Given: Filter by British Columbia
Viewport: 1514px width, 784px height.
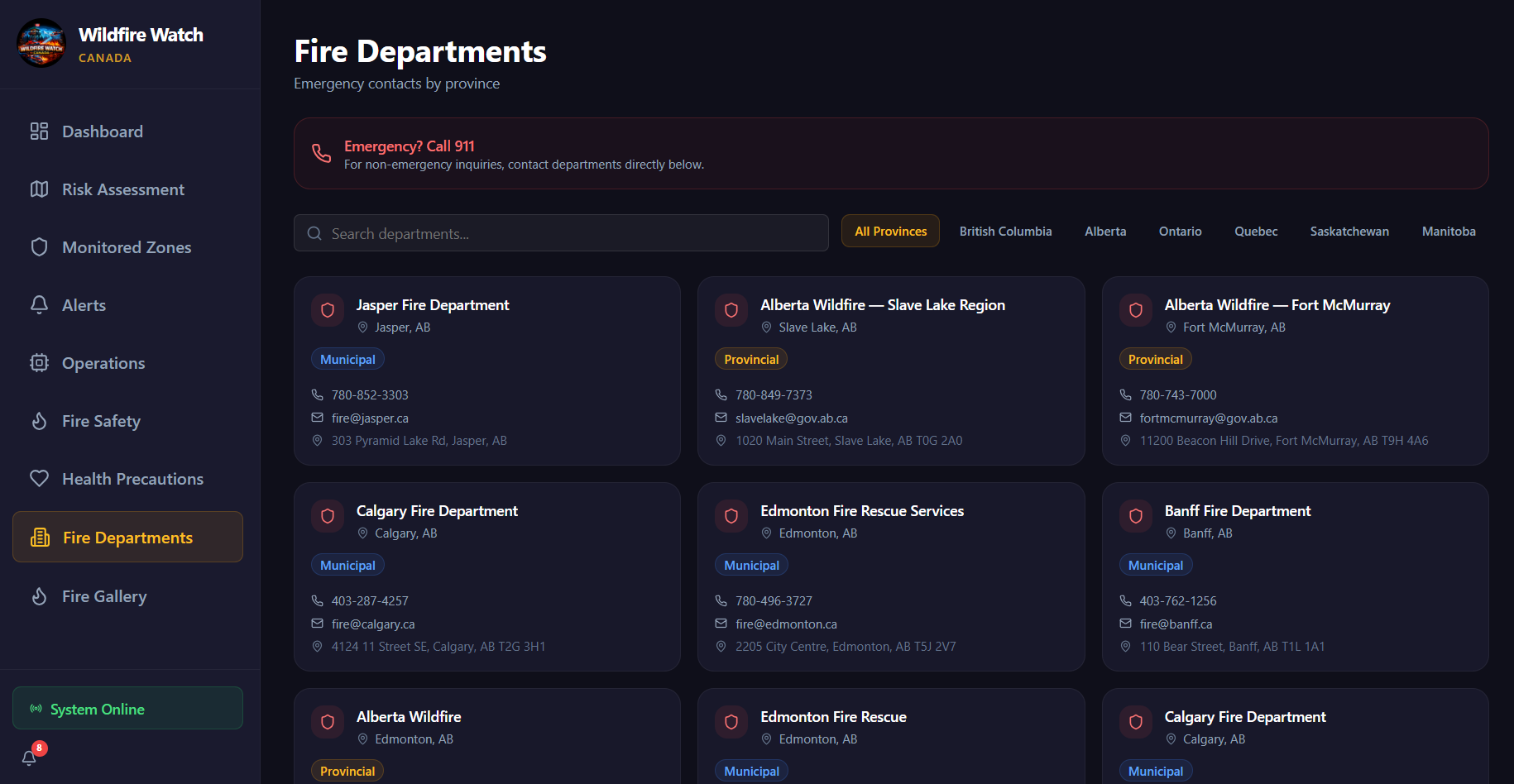Looking at the screenshot, I should click(x=1005, y=232).
